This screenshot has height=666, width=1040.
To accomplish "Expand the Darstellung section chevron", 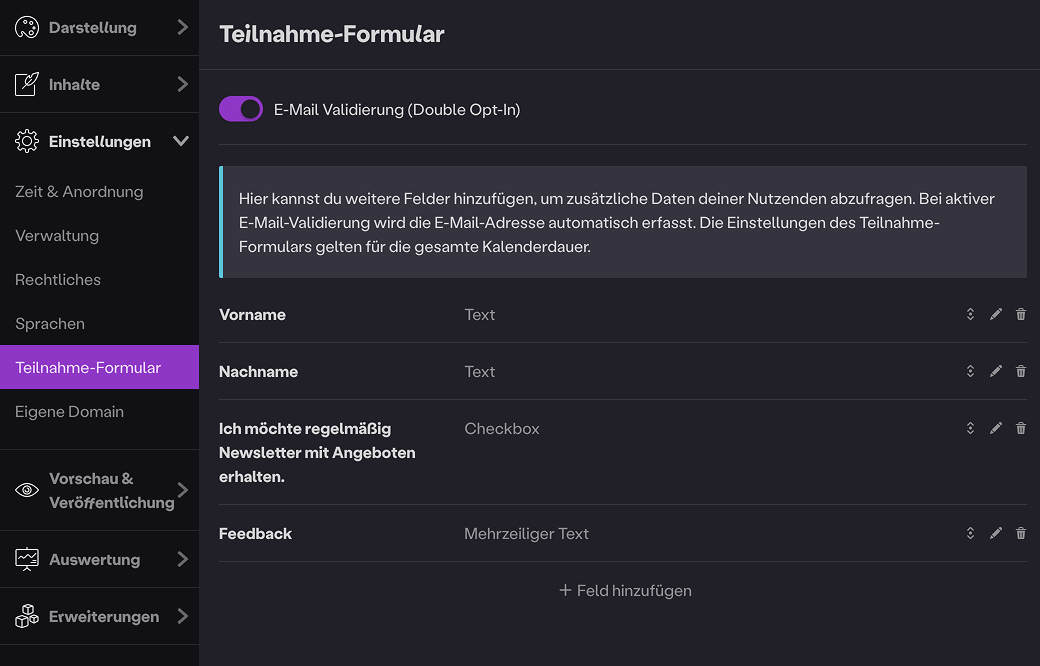I will tap(182, 28).
